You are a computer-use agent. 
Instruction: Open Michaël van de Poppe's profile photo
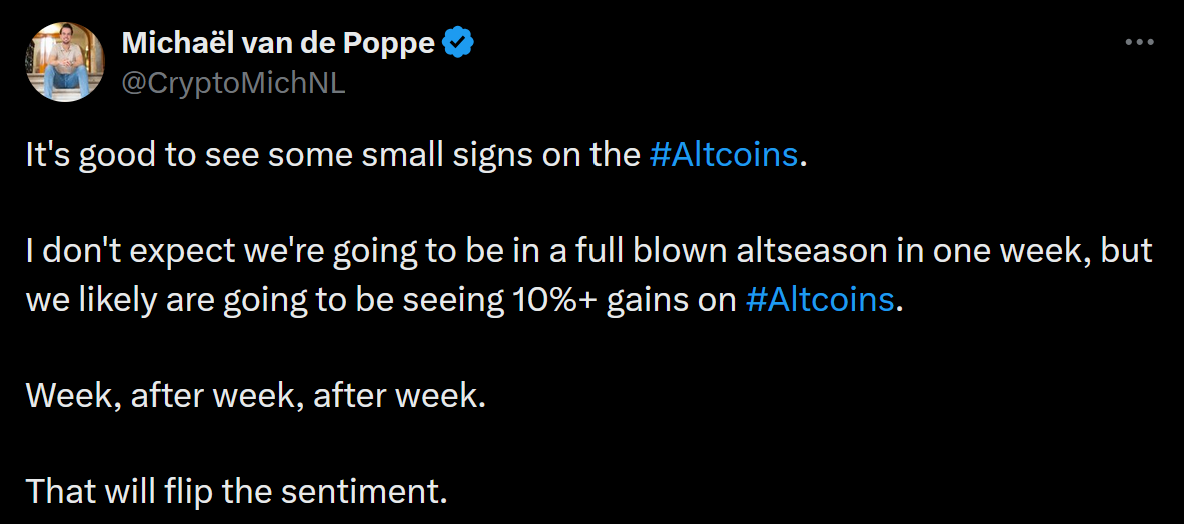tap(65, 62)
